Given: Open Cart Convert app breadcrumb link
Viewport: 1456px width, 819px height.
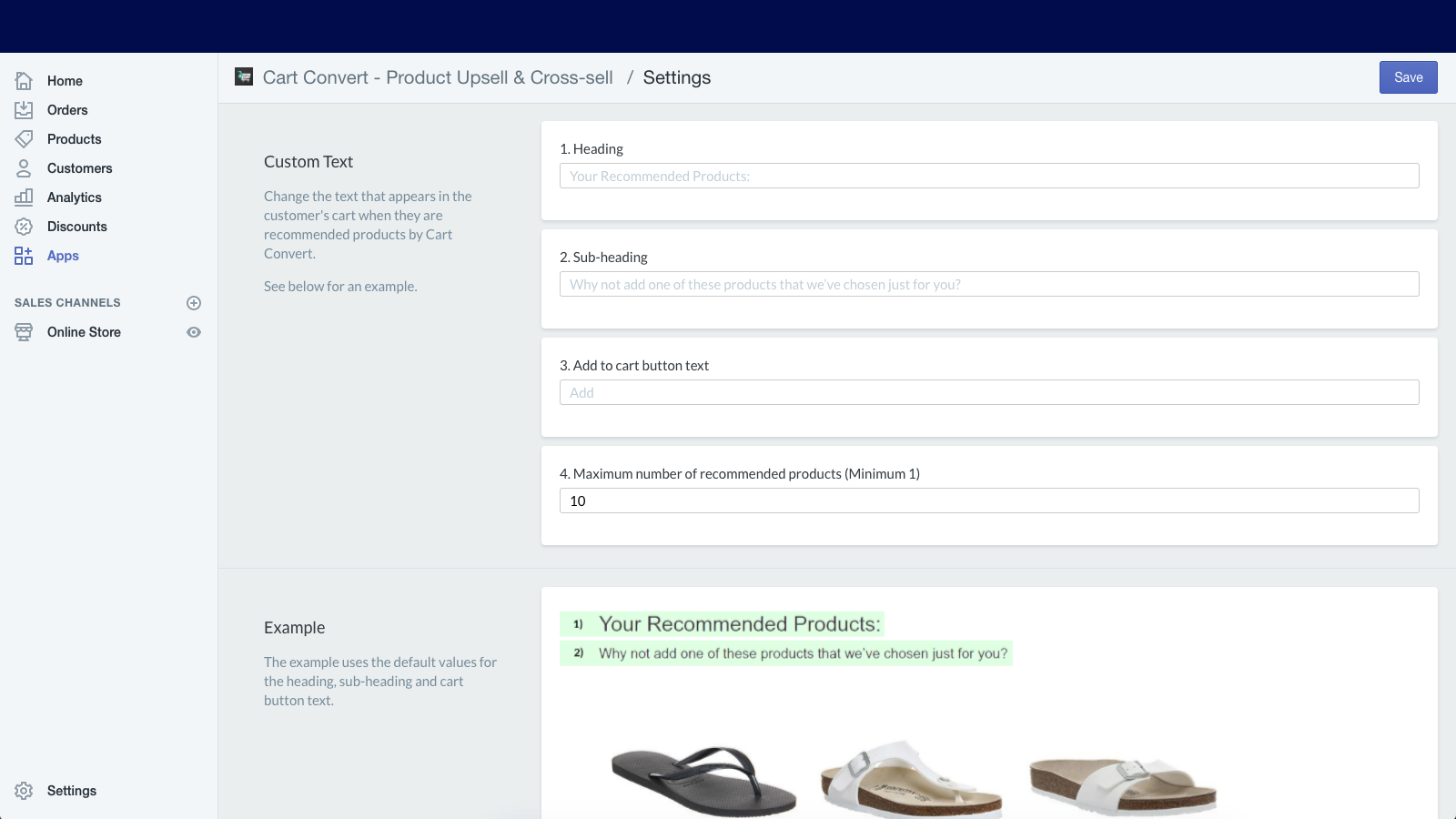Looking at the screenshot, I should click(437, 77).
